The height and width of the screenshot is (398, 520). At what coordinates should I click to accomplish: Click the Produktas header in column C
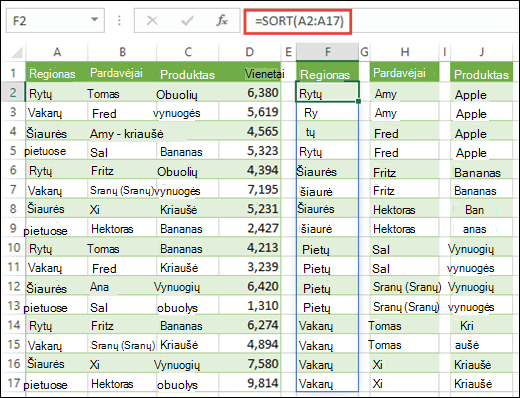click(x=188, y=72)
